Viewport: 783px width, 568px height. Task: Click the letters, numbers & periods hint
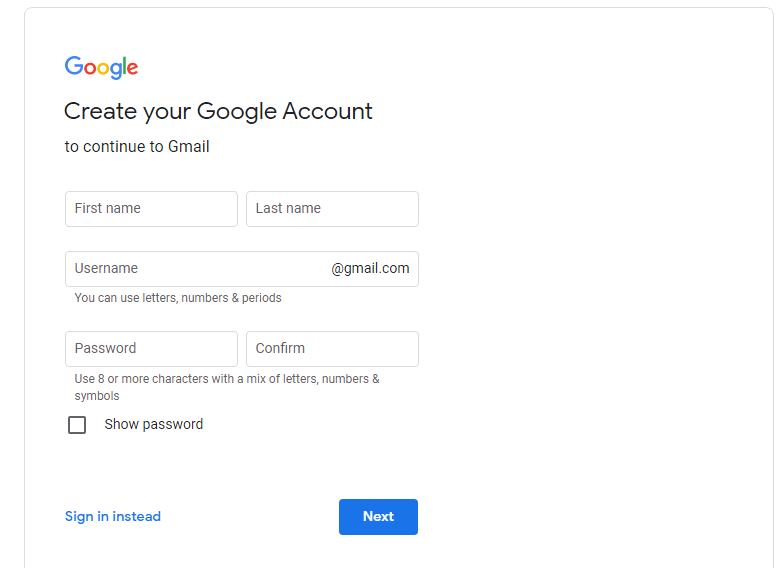178,298
